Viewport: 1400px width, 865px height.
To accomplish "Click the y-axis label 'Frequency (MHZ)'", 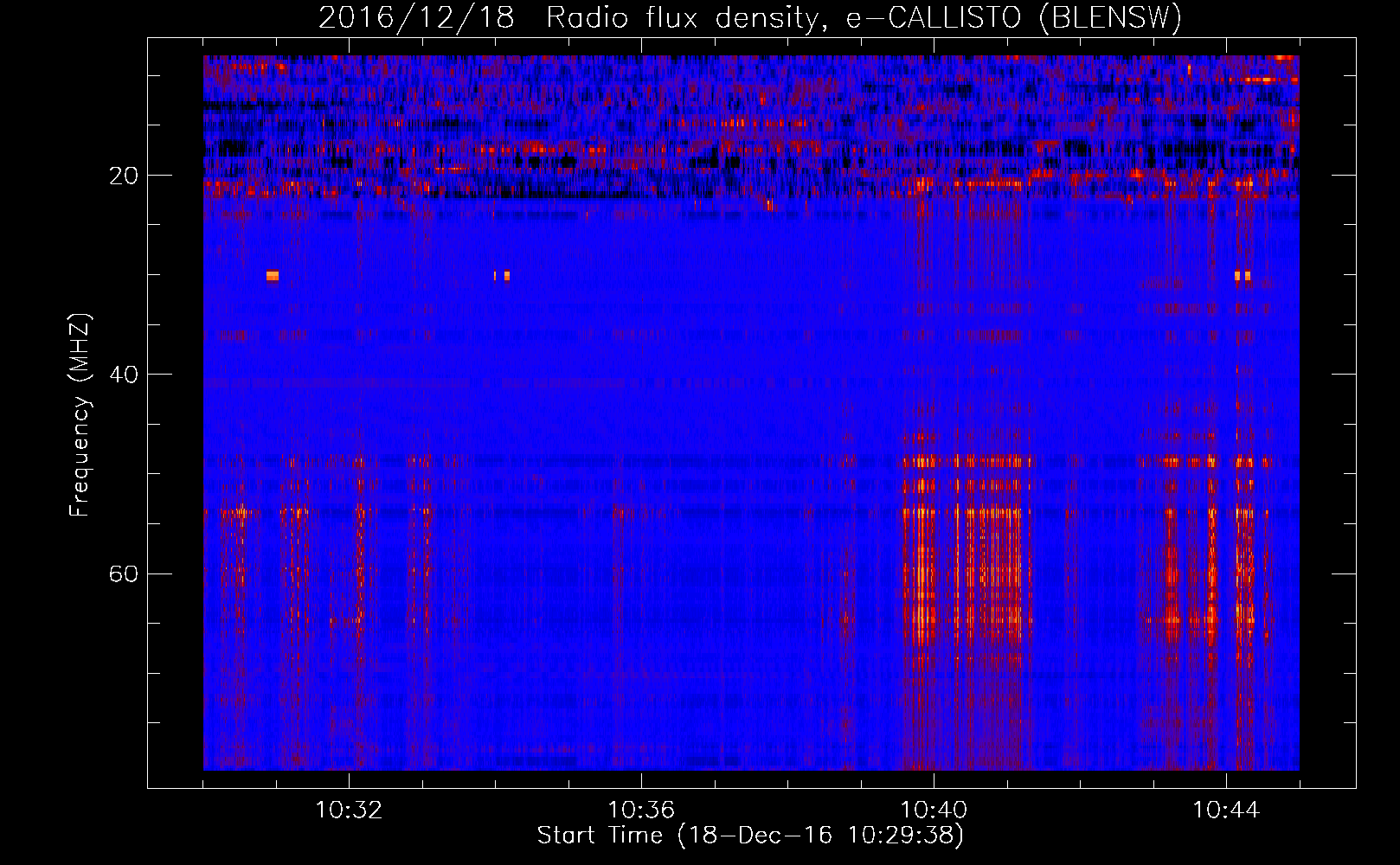I will [x=79, y=415].
